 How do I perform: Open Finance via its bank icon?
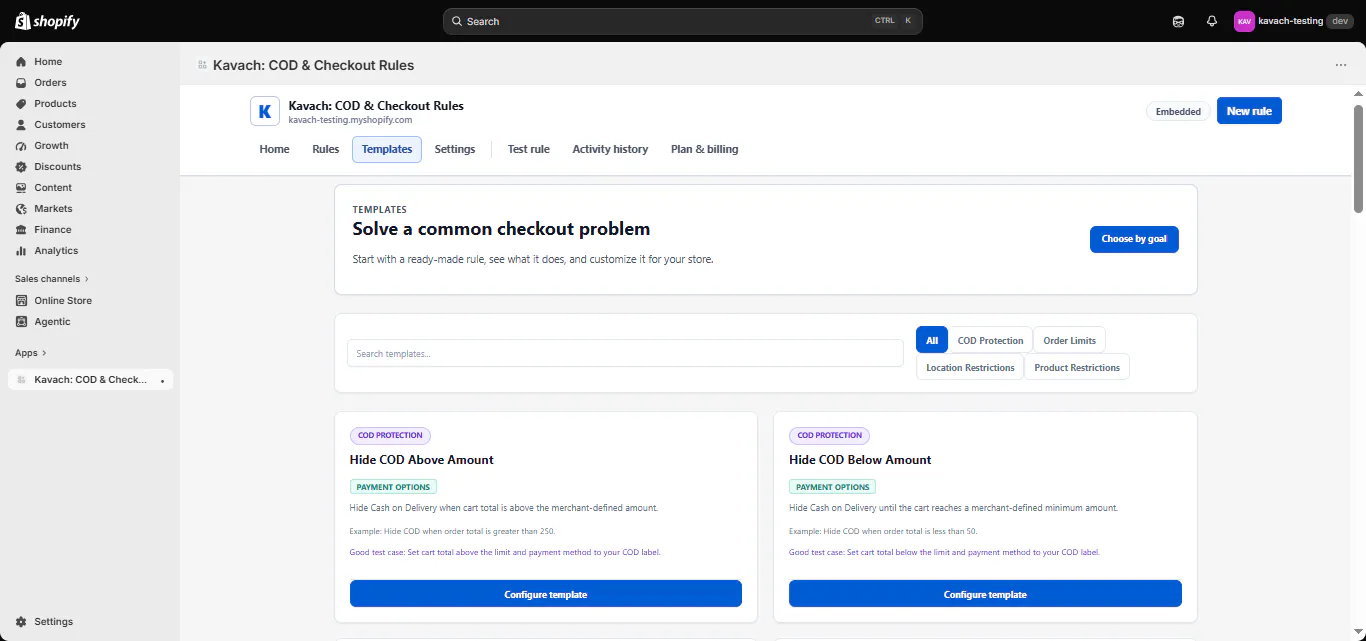point(21,230)
